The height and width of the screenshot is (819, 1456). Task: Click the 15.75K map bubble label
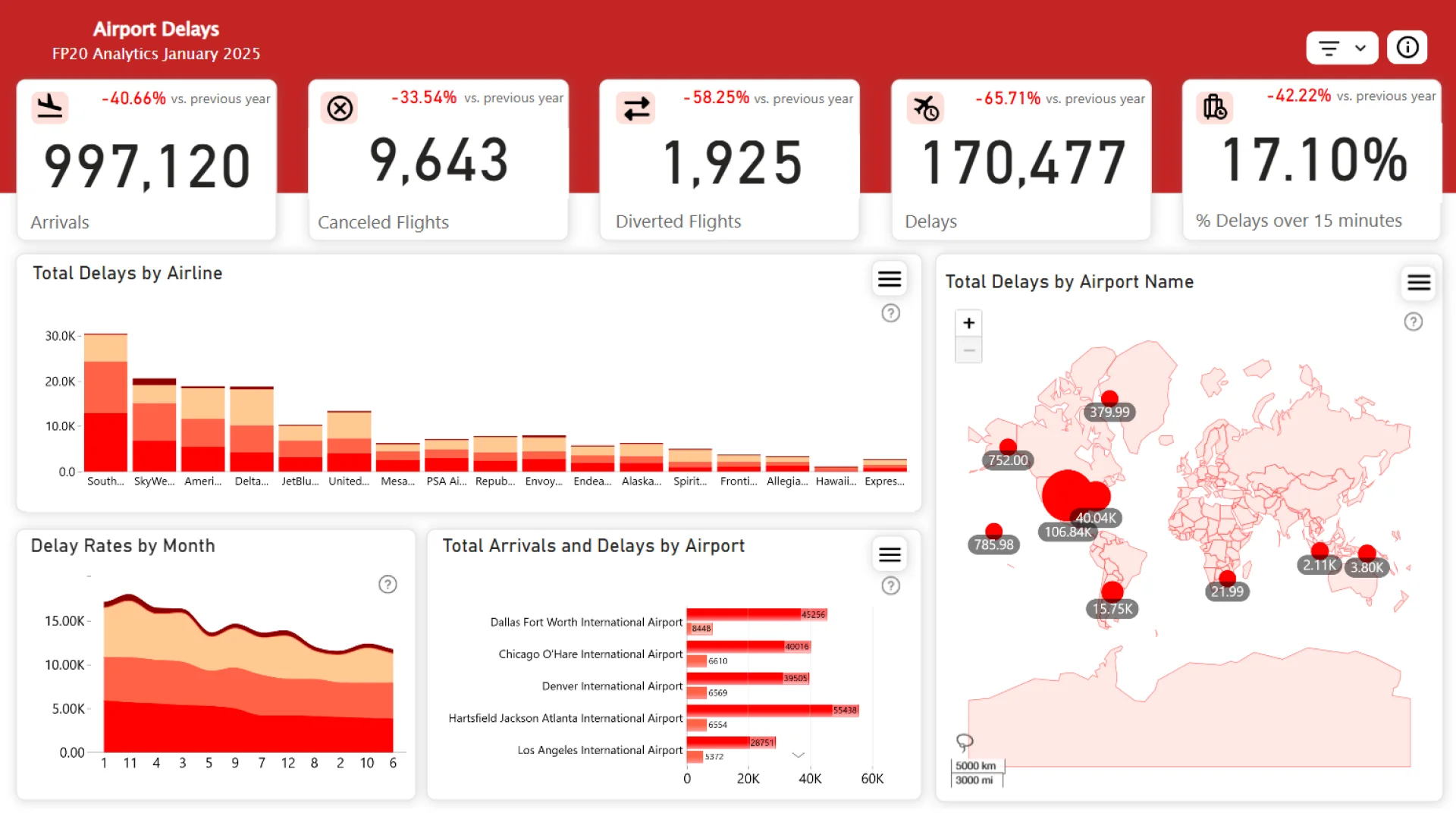1112,609
